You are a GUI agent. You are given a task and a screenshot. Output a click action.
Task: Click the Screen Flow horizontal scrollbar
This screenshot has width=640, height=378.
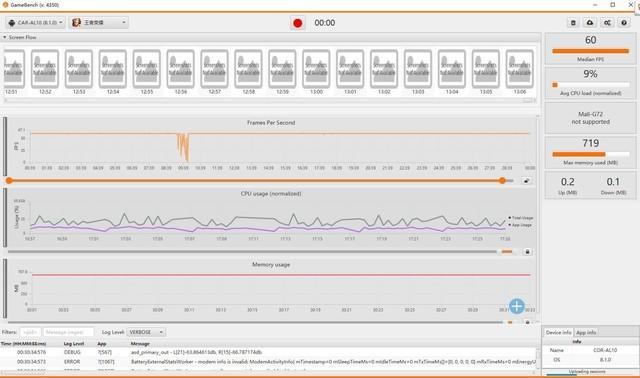click(270, 100)
